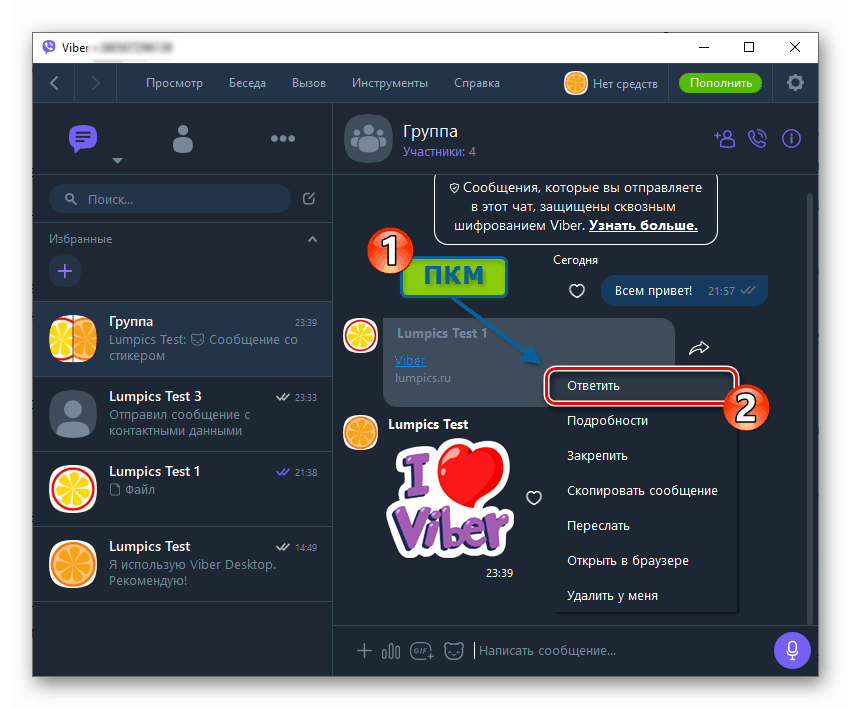Open the More three-dots tab
Viewport: 851px width, 709px height.
[x=283, y=138]
